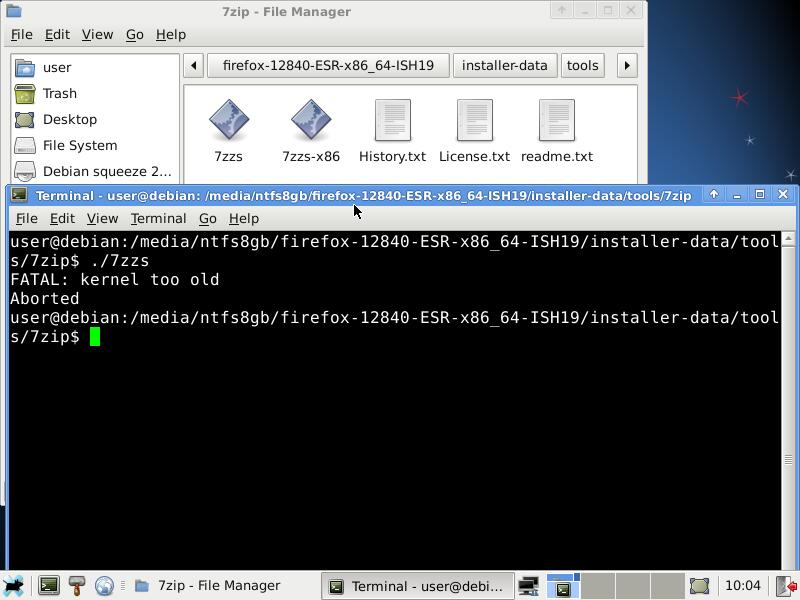Click the panel launcher icon next to the terminal launcher

77,586
